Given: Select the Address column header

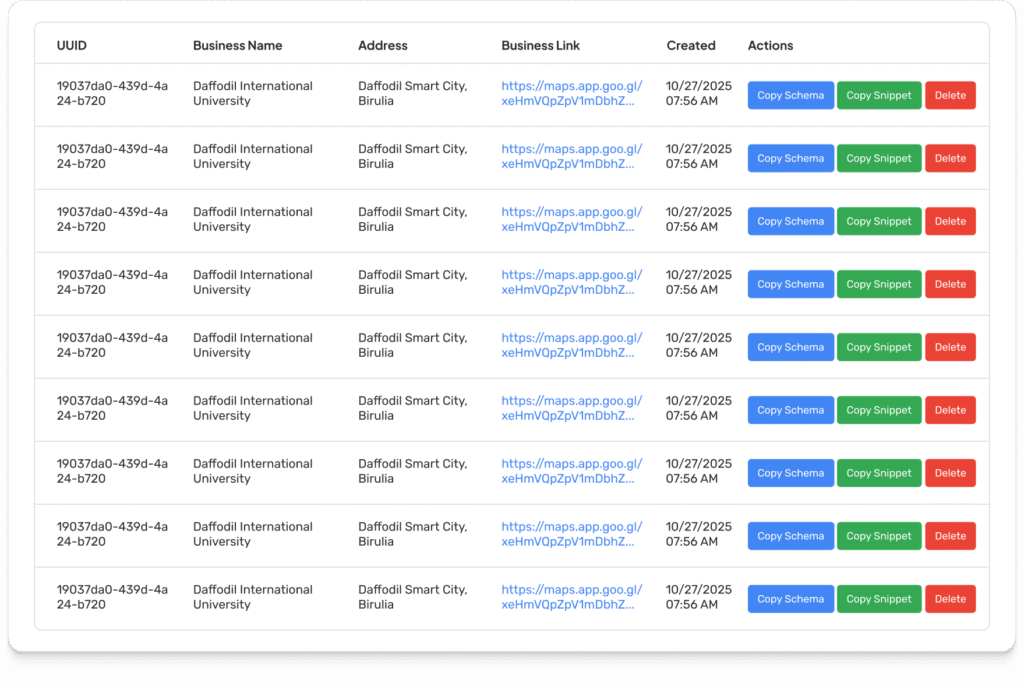Looking at the screenshot, I should [x=383, y=46].
